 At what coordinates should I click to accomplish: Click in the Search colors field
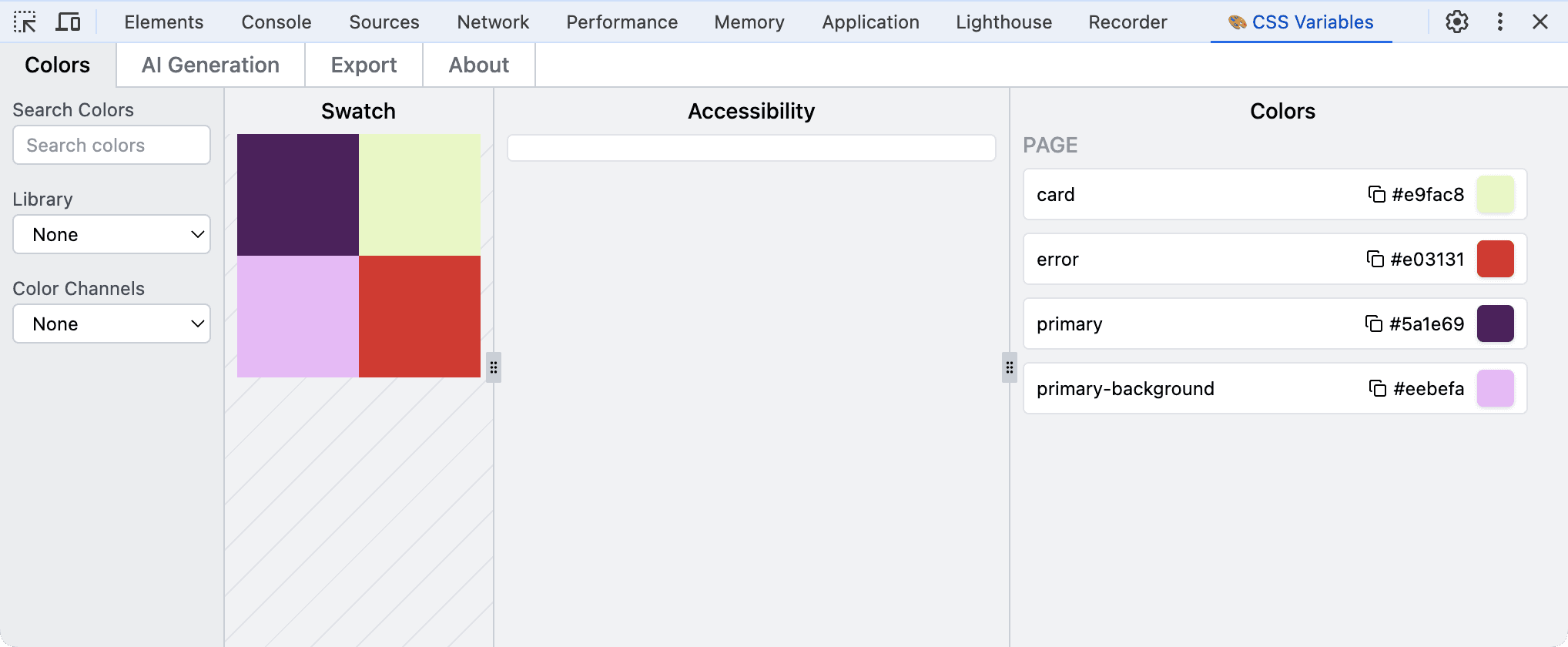[x=112, y=145]
